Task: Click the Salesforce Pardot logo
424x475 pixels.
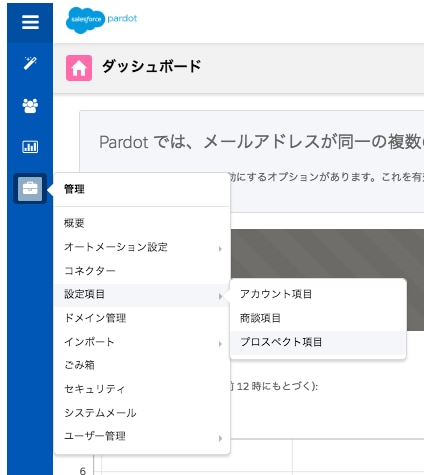Action: 102,20
